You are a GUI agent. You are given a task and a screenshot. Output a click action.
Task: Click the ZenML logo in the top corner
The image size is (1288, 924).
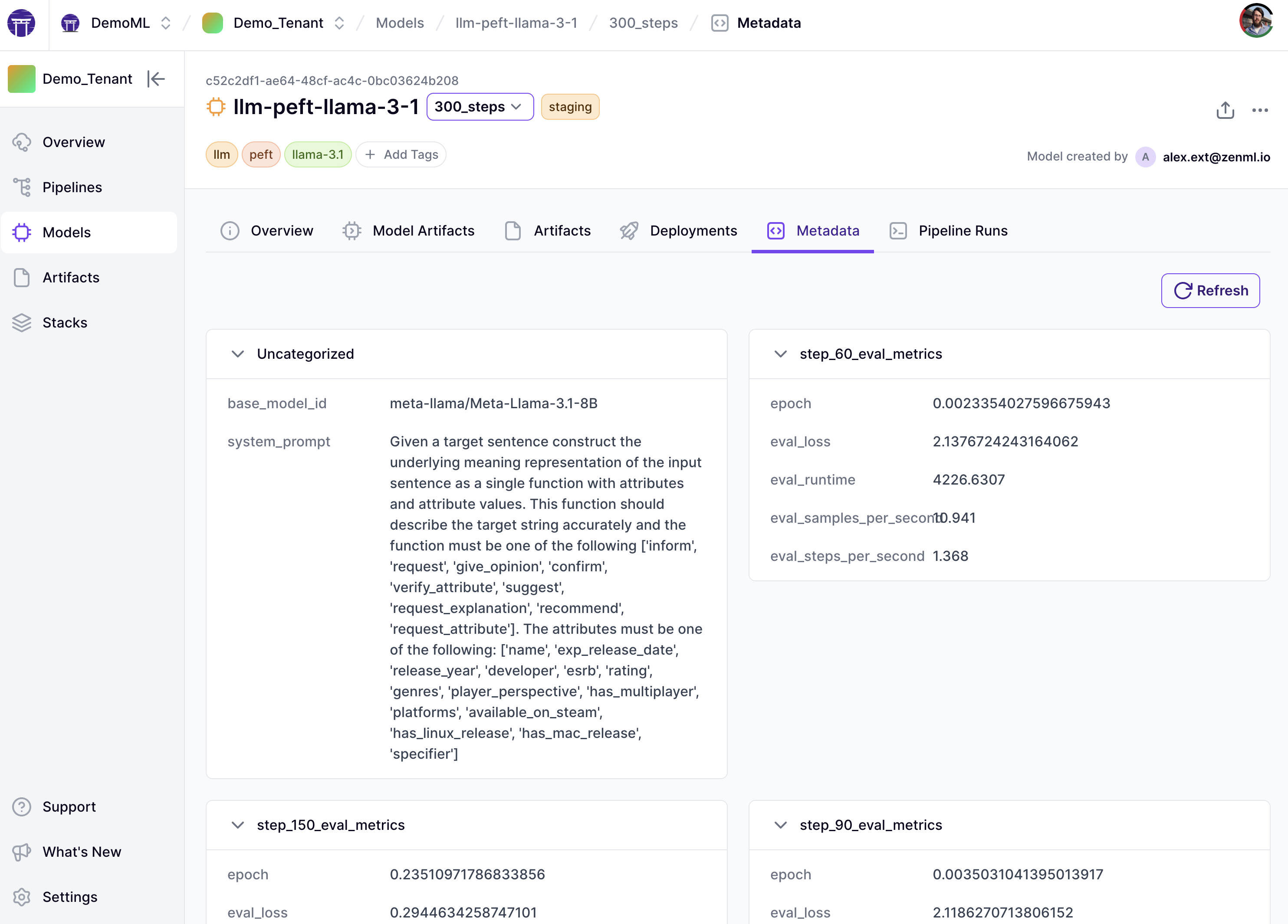coord(22,23)
